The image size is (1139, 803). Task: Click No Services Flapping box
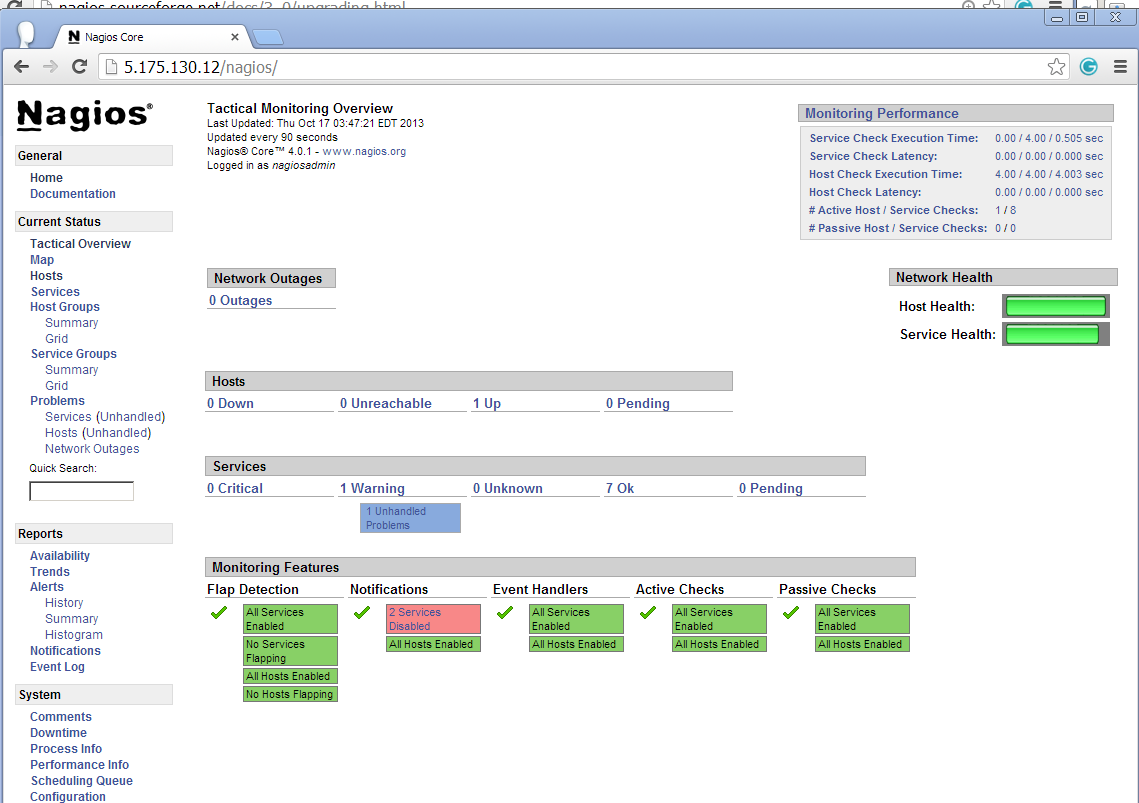click(291, 651)
